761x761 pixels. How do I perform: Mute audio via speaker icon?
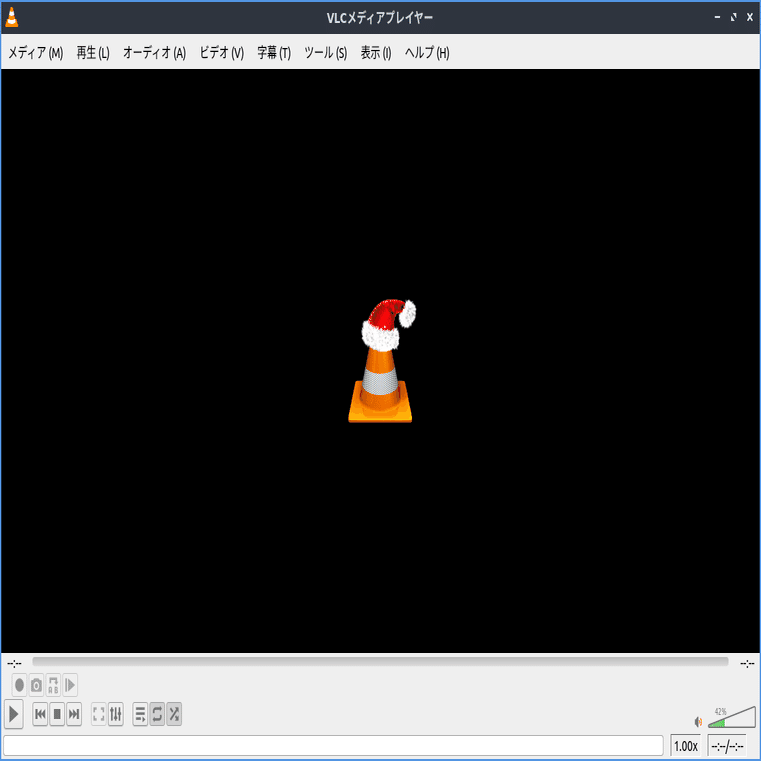[x=698, y=722]
